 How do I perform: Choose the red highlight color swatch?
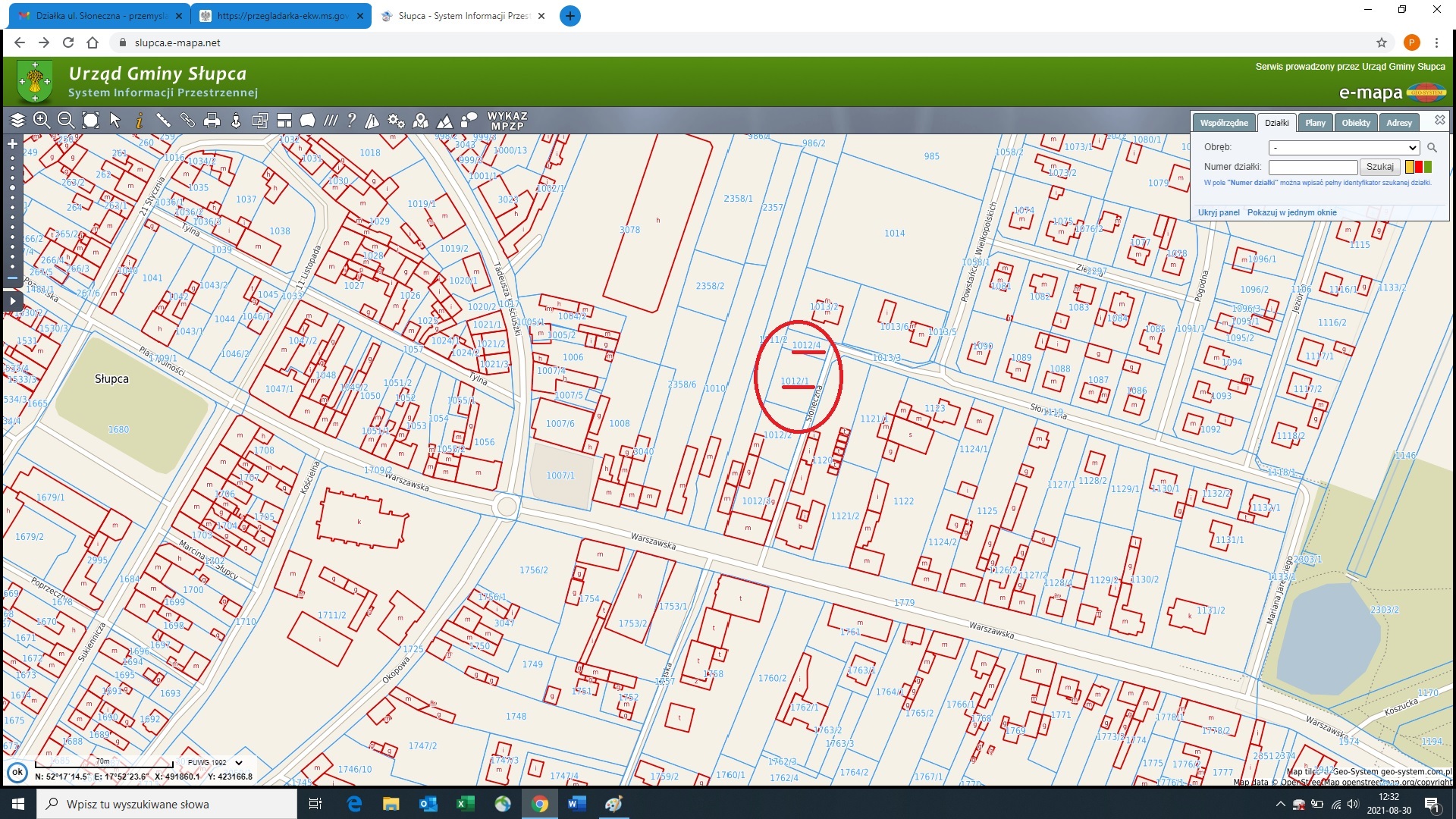[x=1419, y=167]
